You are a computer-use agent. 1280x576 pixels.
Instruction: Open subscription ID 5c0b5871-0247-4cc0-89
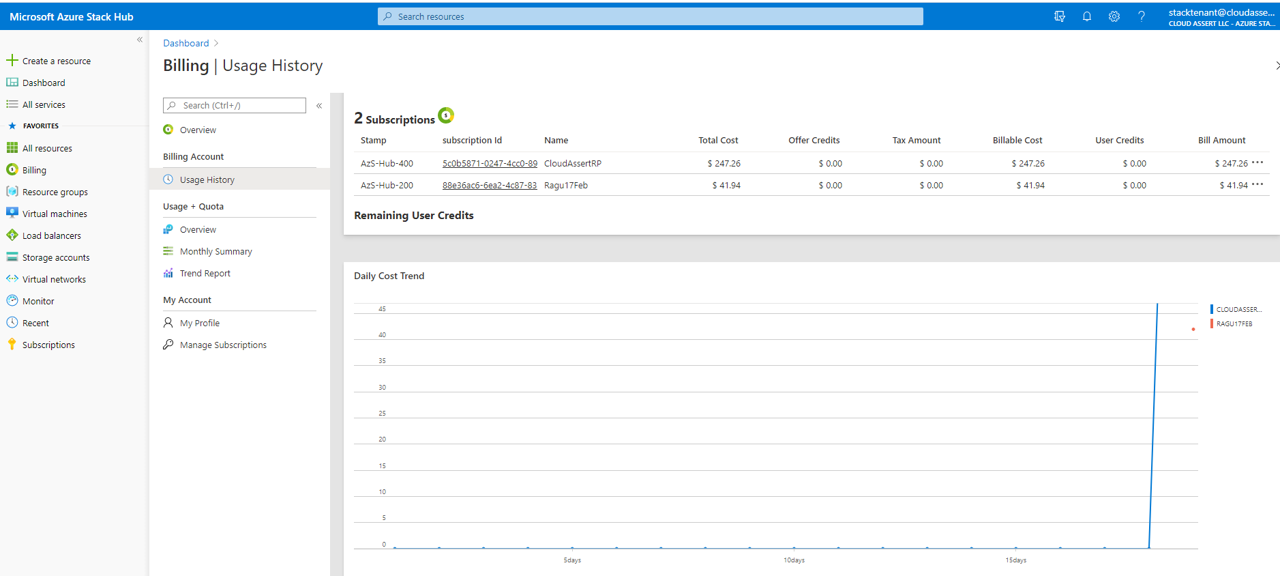click(x=490, y=163)
